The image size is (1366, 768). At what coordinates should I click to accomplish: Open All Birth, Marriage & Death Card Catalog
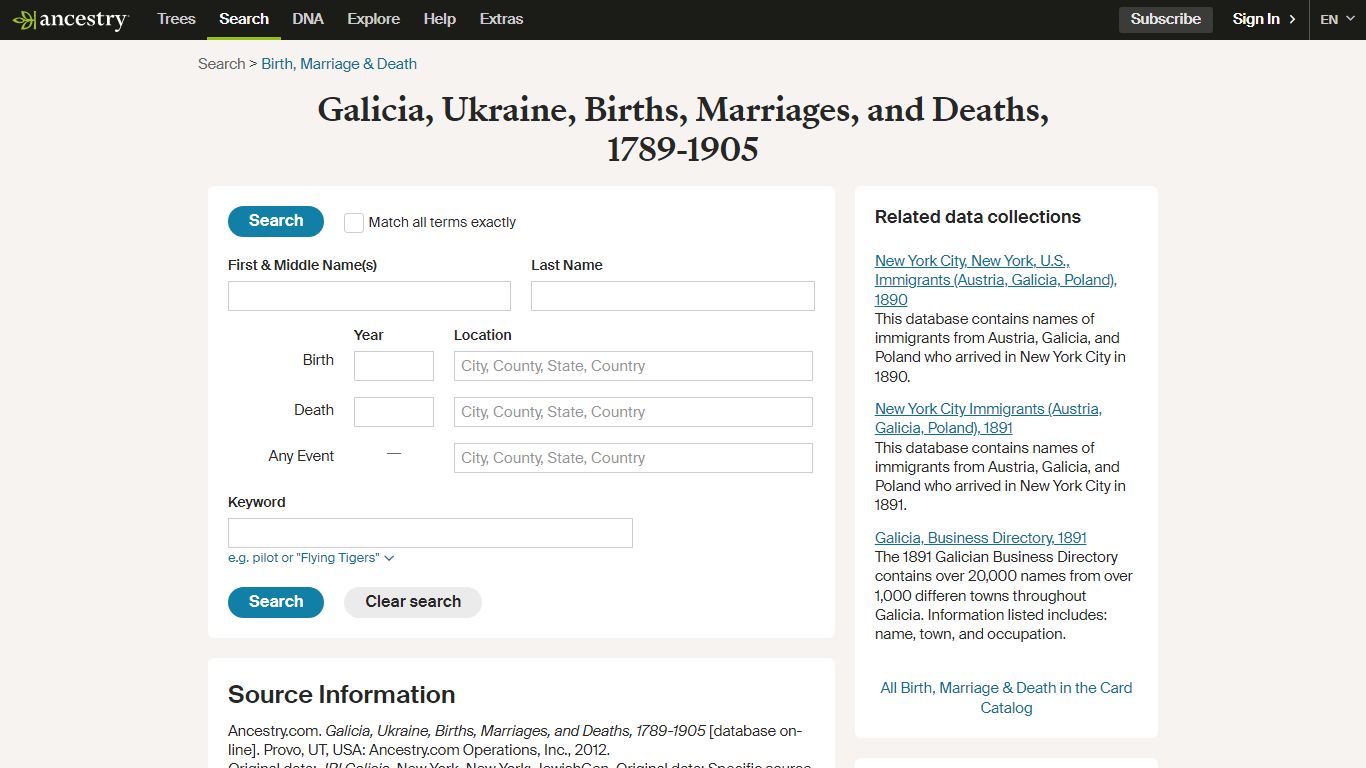tap(1006, 698)
